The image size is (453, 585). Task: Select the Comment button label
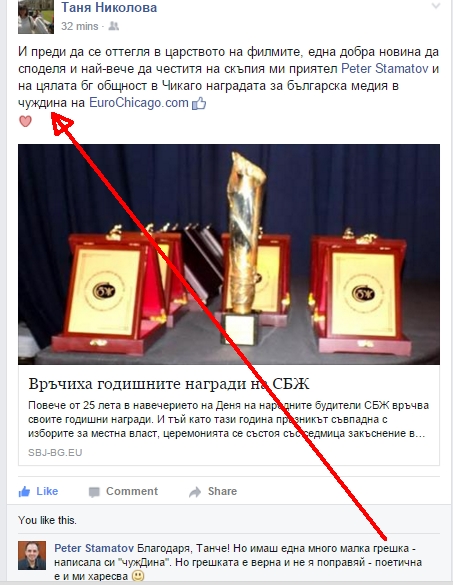pyautogui.click(x=132, y=491)
